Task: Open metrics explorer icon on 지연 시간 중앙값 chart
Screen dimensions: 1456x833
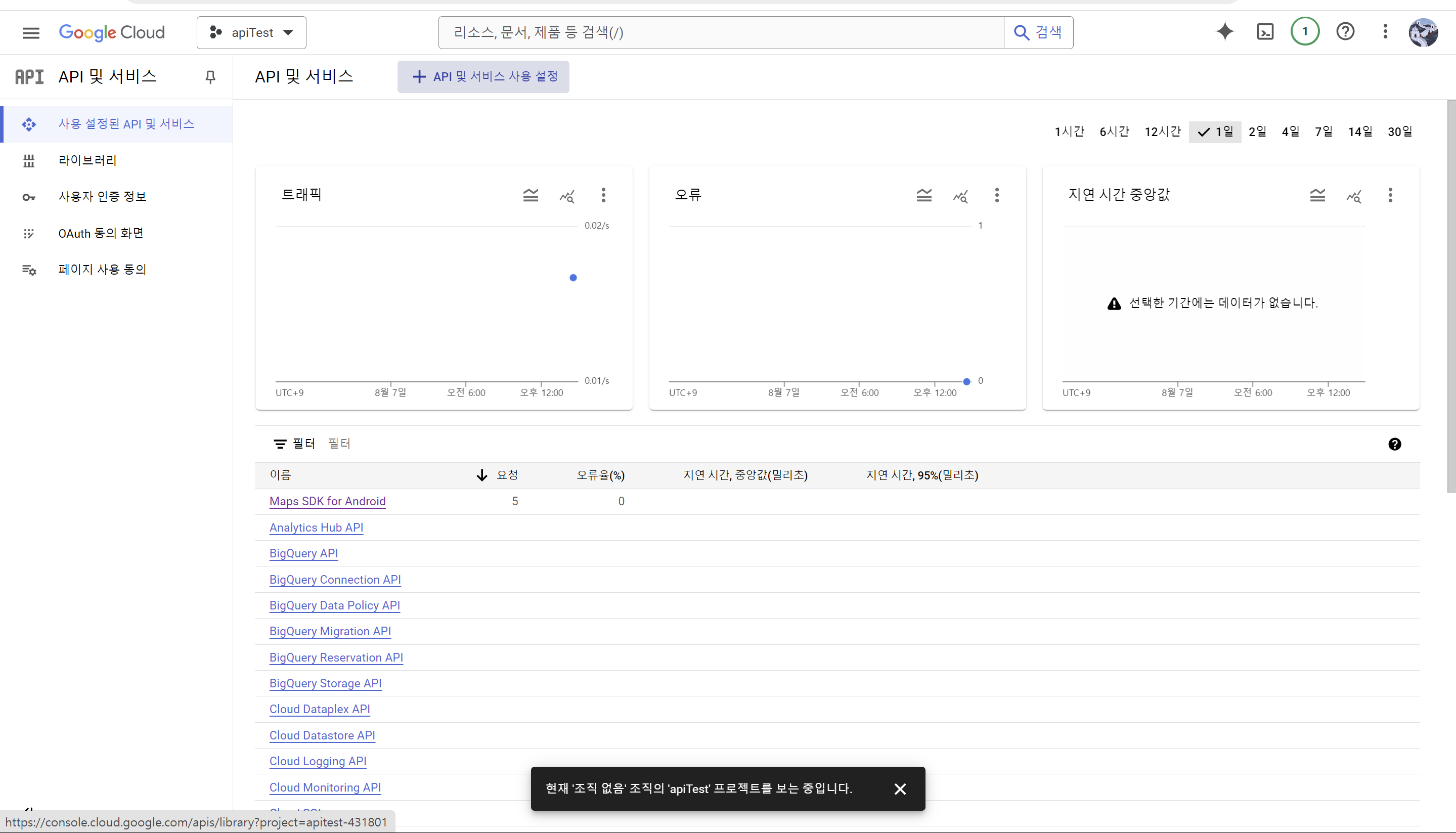Action: point(1354,196)
